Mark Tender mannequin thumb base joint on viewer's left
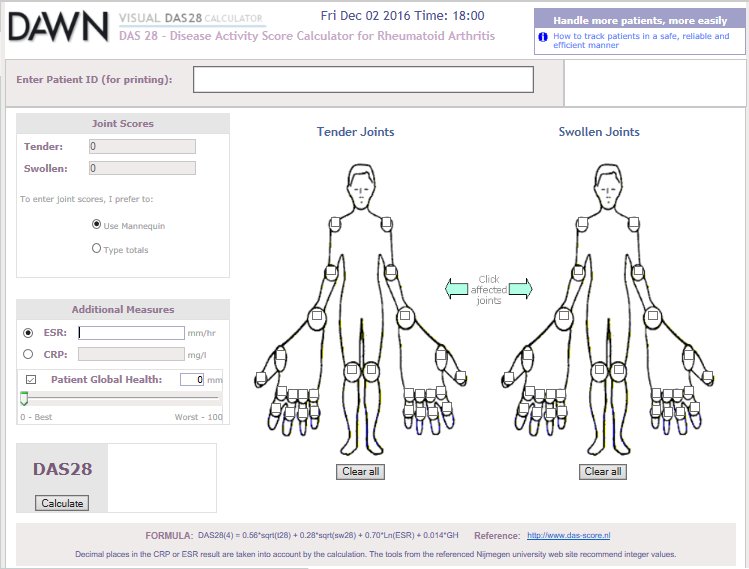This screenshot has width=749, height=569. coord(280,357)
